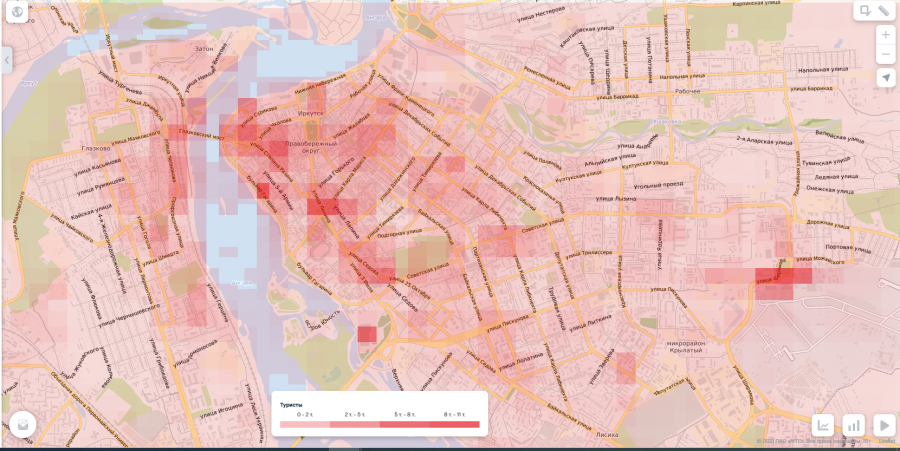The image size is (900, 451).
Task: Click the location arrow button
Action: click(x=885, y=78)
